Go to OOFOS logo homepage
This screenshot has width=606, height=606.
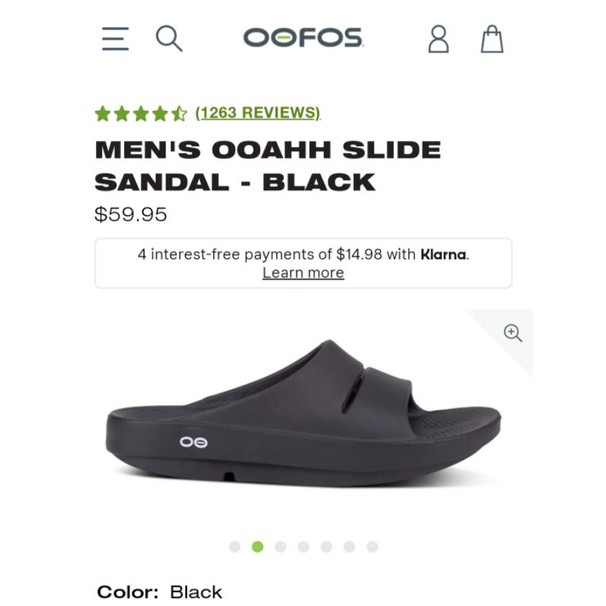tap(303, 39)
